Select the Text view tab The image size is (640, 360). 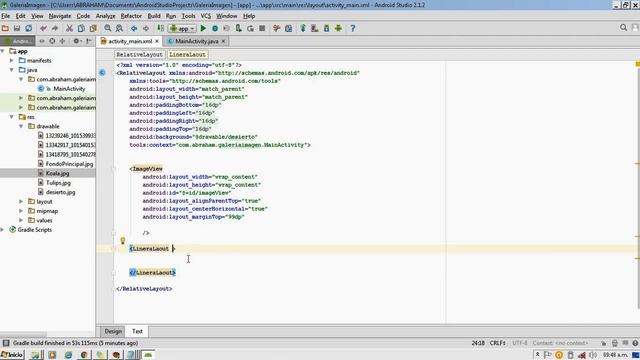[x=137, y=331]
